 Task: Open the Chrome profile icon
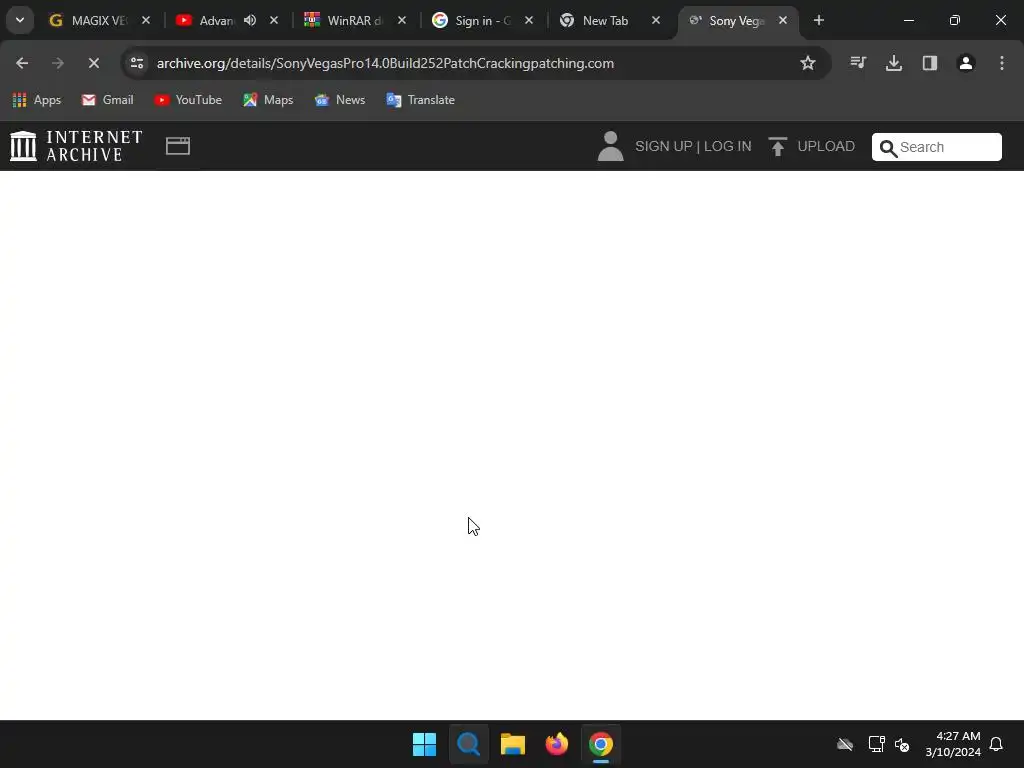click(x=966, y=63)
